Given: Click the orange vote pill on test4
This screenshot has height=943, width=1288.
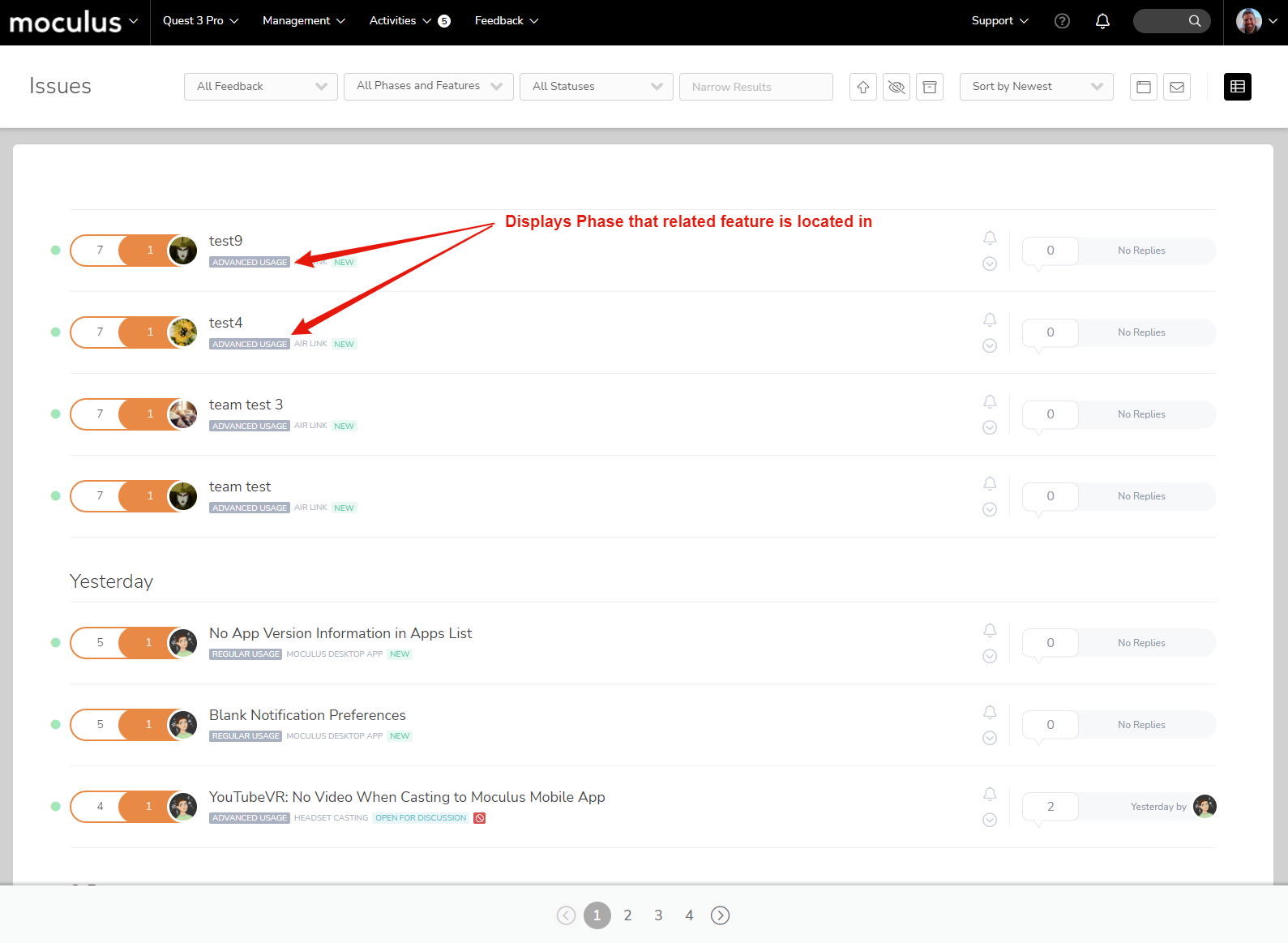Looking at the screenshot, I should (149, 332).
